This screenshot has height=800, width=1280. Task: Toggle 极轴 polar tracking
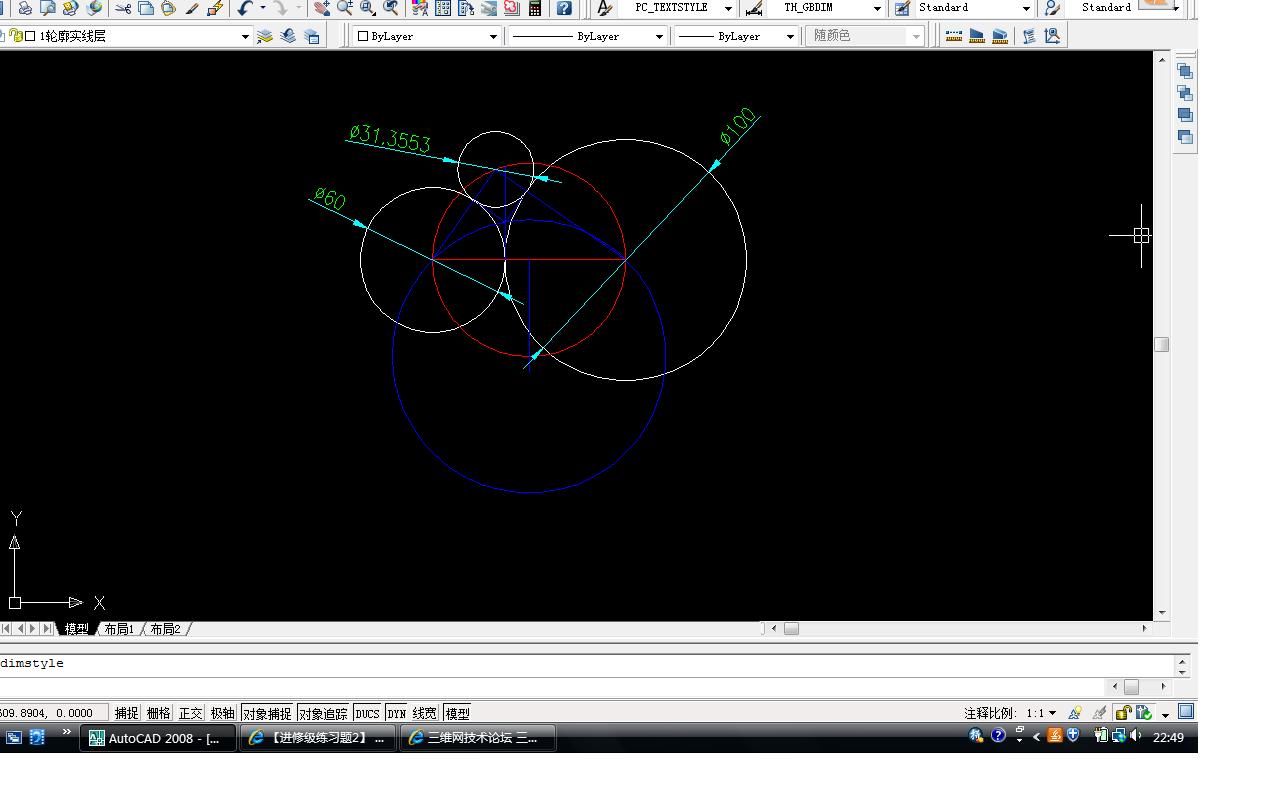click(222, 713)
